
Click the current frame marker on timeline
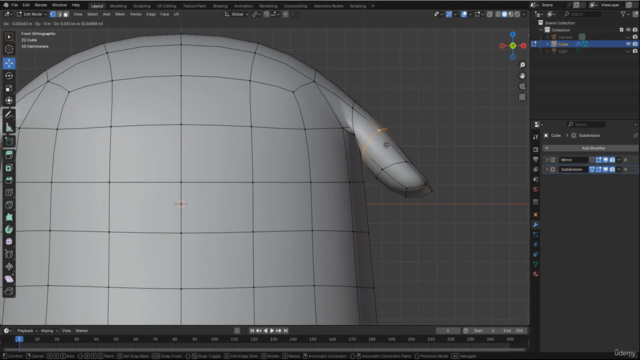coord(19,339)
